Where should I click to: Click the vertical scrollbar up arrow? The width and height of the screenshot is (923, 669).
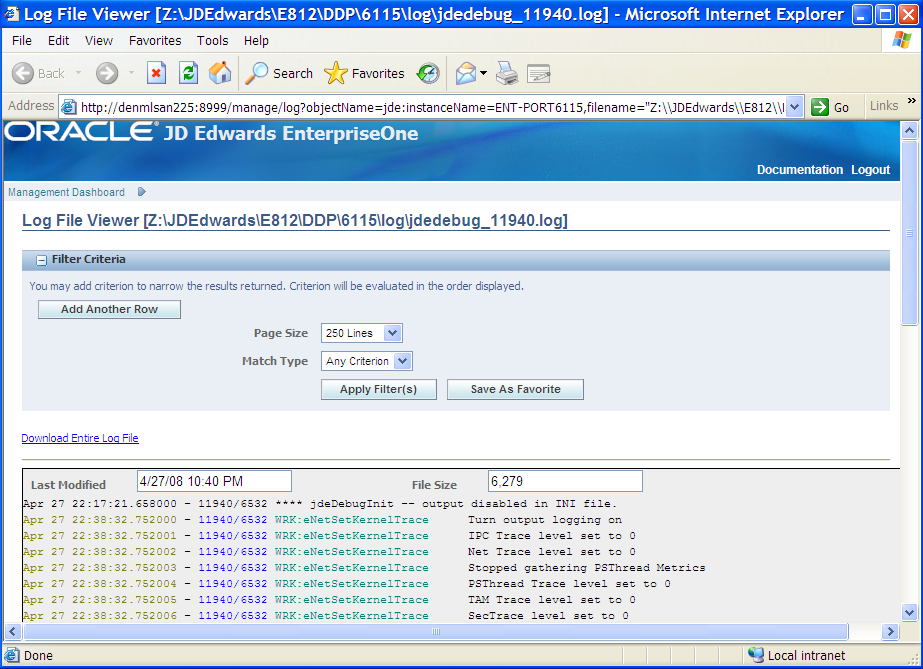[x=909, y=131]
